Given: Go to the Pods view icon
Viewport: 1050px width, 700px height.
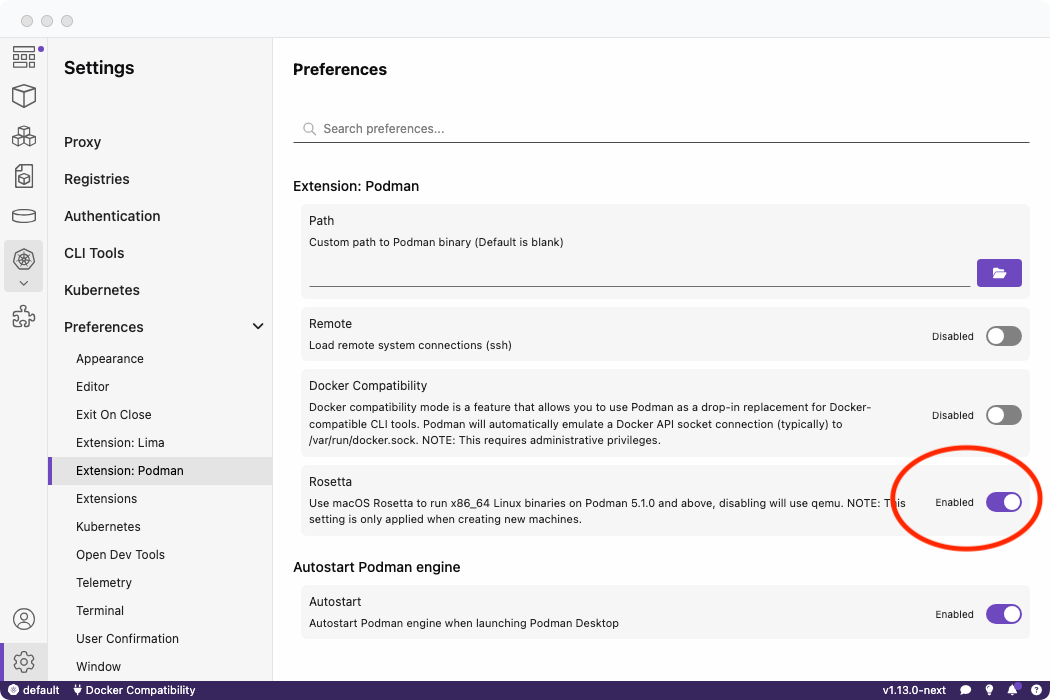Looking at the screenshot, I should (24, 136).
